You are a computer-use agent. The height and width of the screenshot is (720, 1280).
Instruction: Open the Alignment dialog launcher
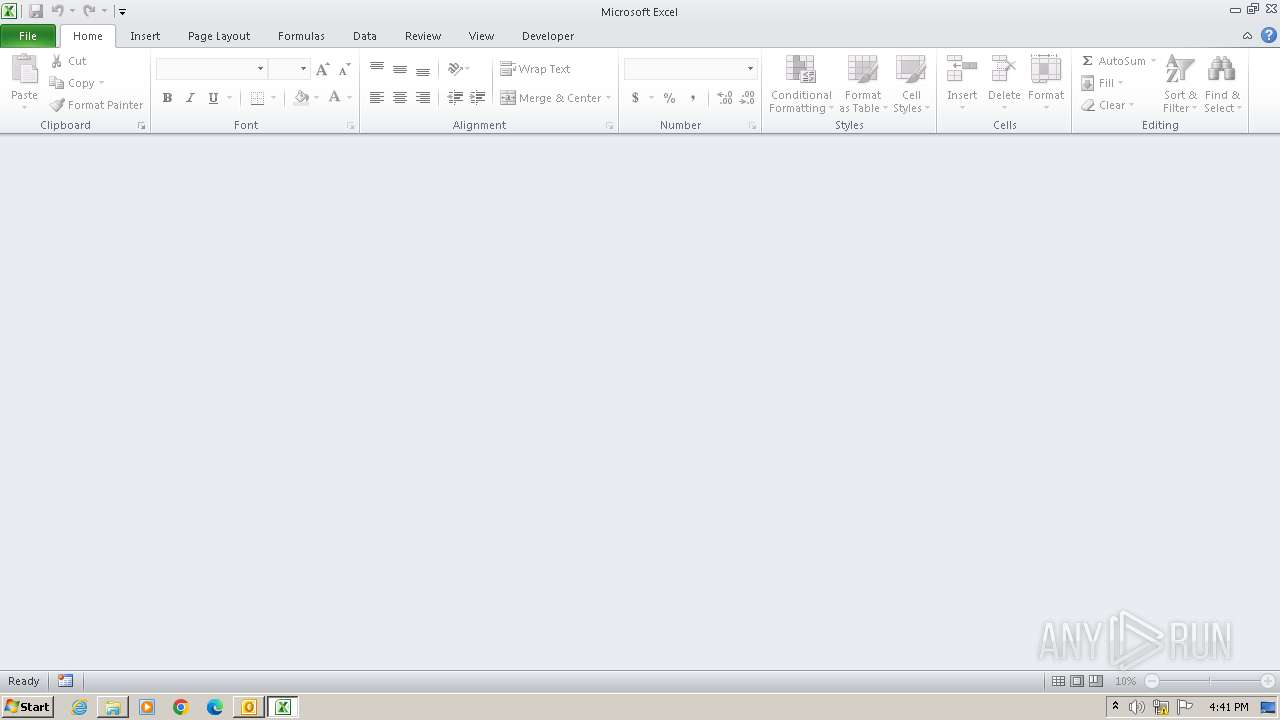point(610,126)
